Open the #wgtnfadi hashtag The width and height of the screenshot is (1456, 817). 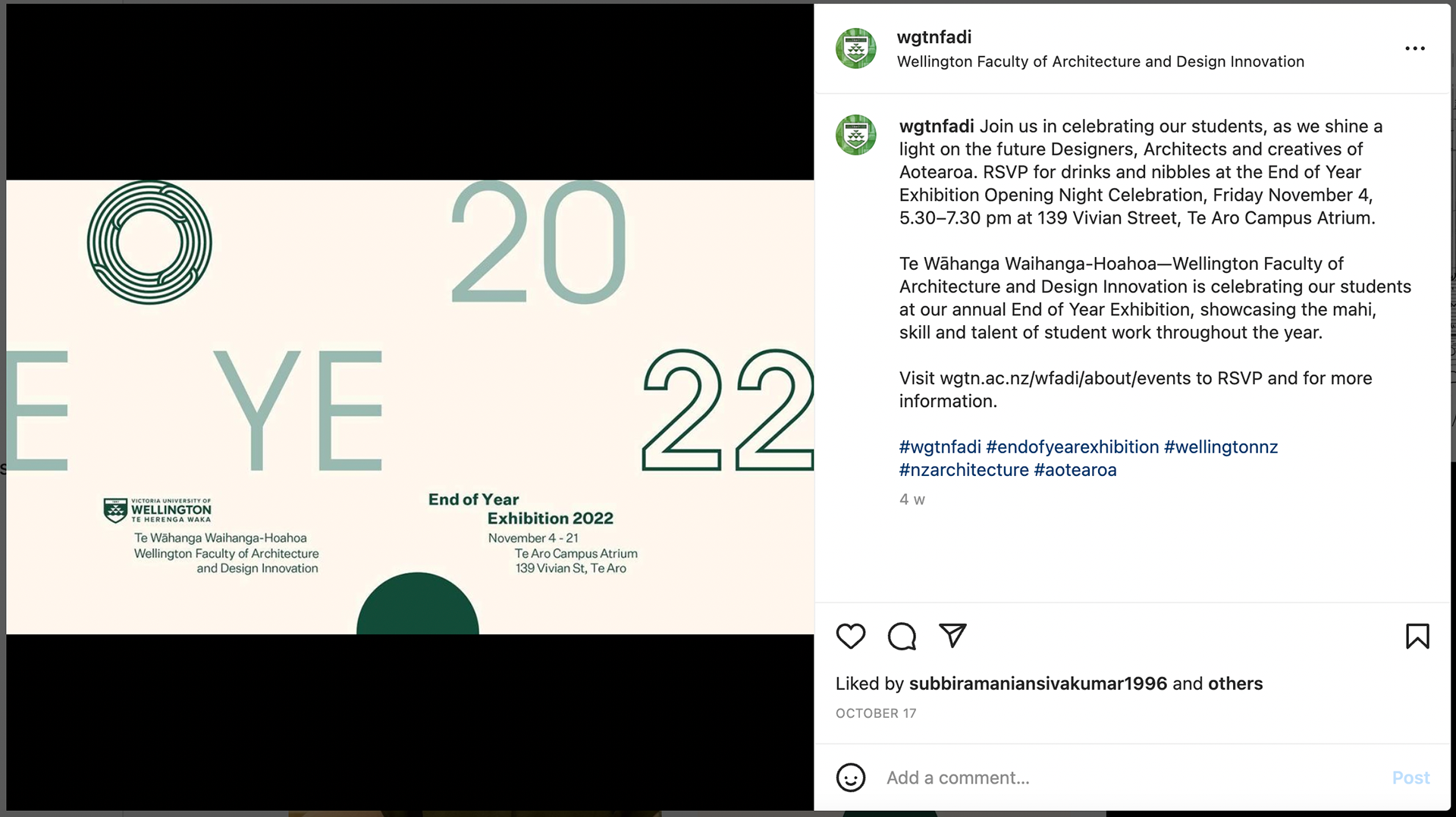pyautogui.click(x=940, y=447)
